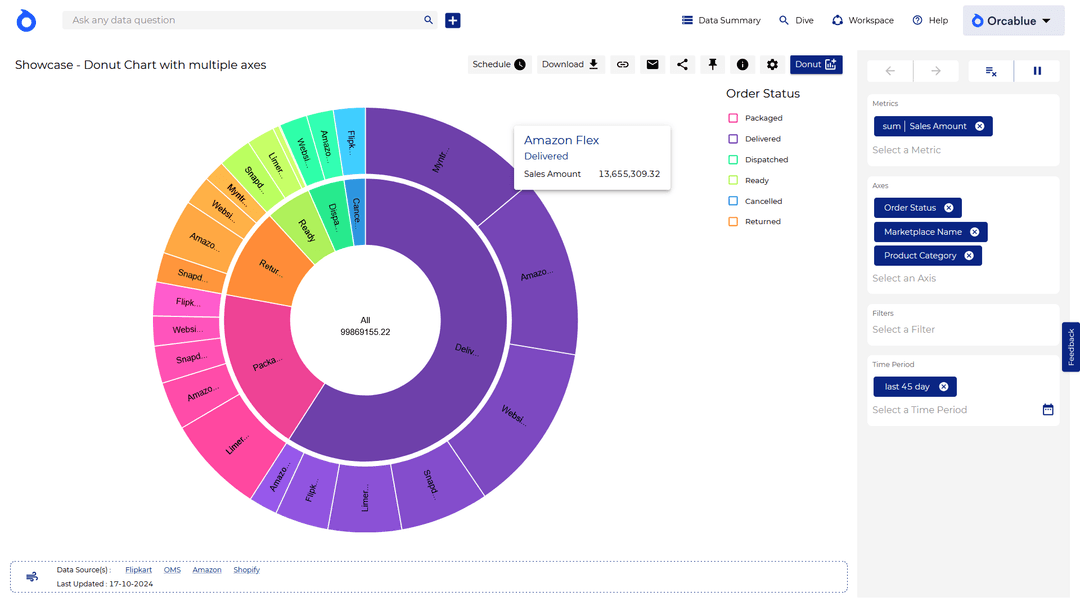Email the chart using envelope icon
The image size is (1080, 608).
(652, 65)
